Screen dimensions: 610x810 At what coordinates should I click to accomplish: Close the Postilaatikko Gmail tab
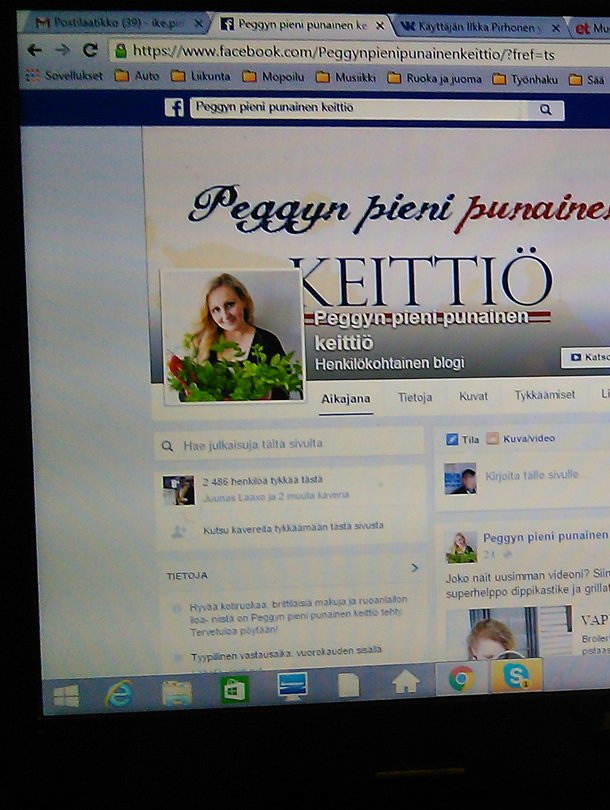point(198,23)
